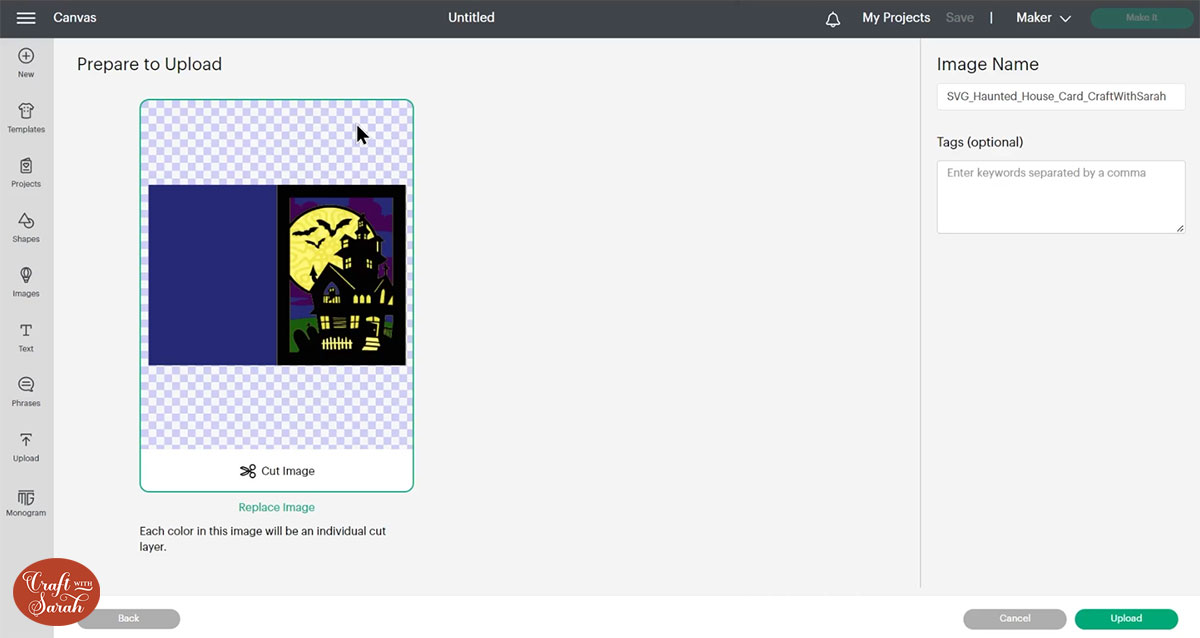1200x638 pixels.
Task: Open the hamburger main menu
Action: coord(26,18)
